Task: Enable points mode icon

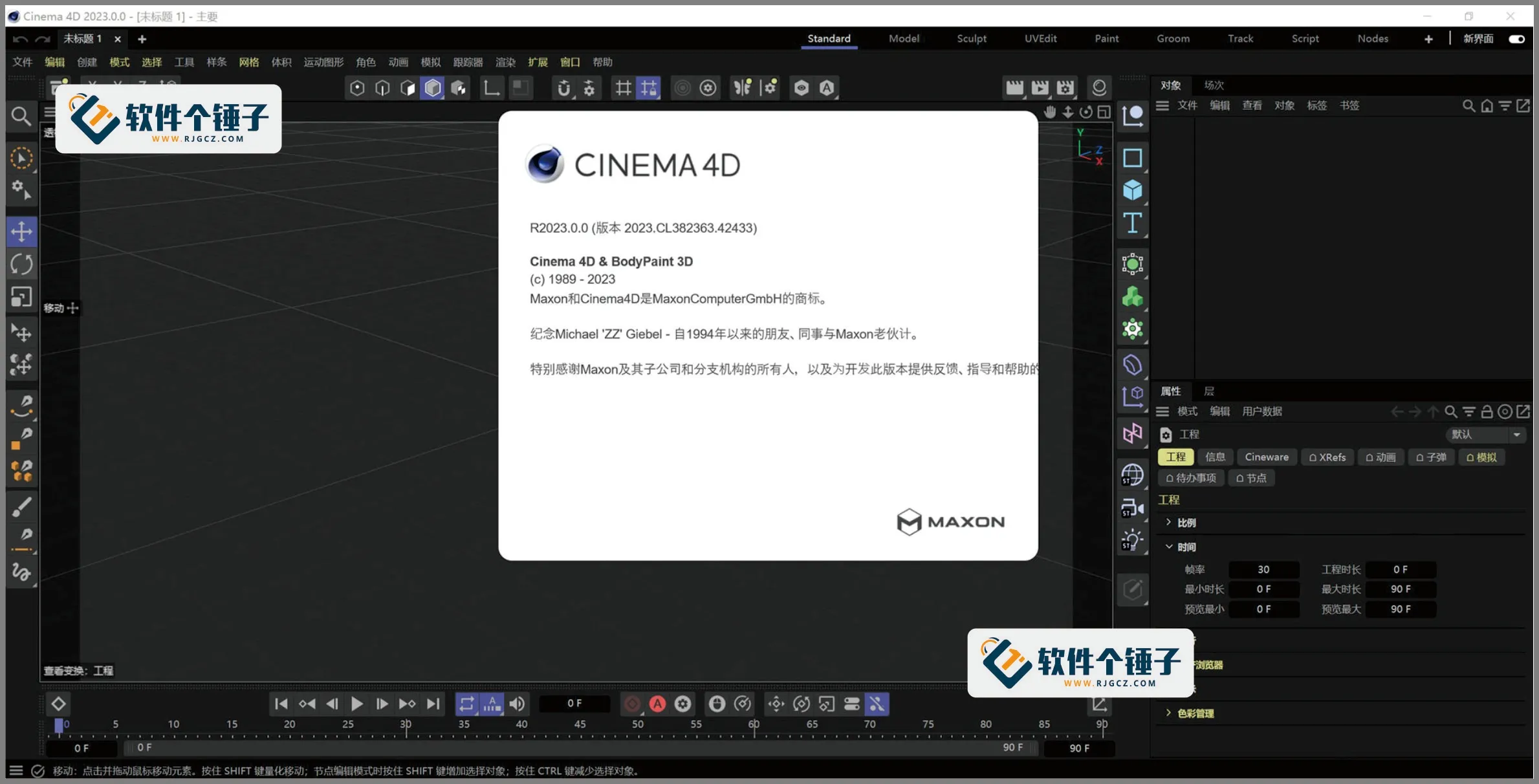Action: click(357, 87)
